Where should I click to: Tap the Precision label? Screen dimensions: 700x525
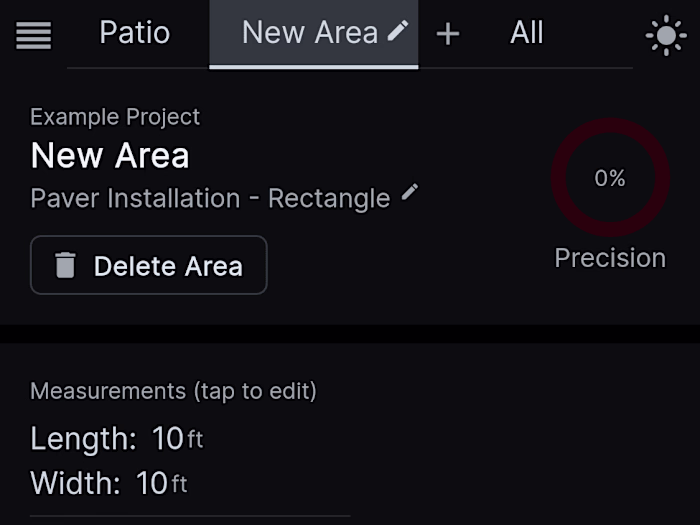click(610, 258)
